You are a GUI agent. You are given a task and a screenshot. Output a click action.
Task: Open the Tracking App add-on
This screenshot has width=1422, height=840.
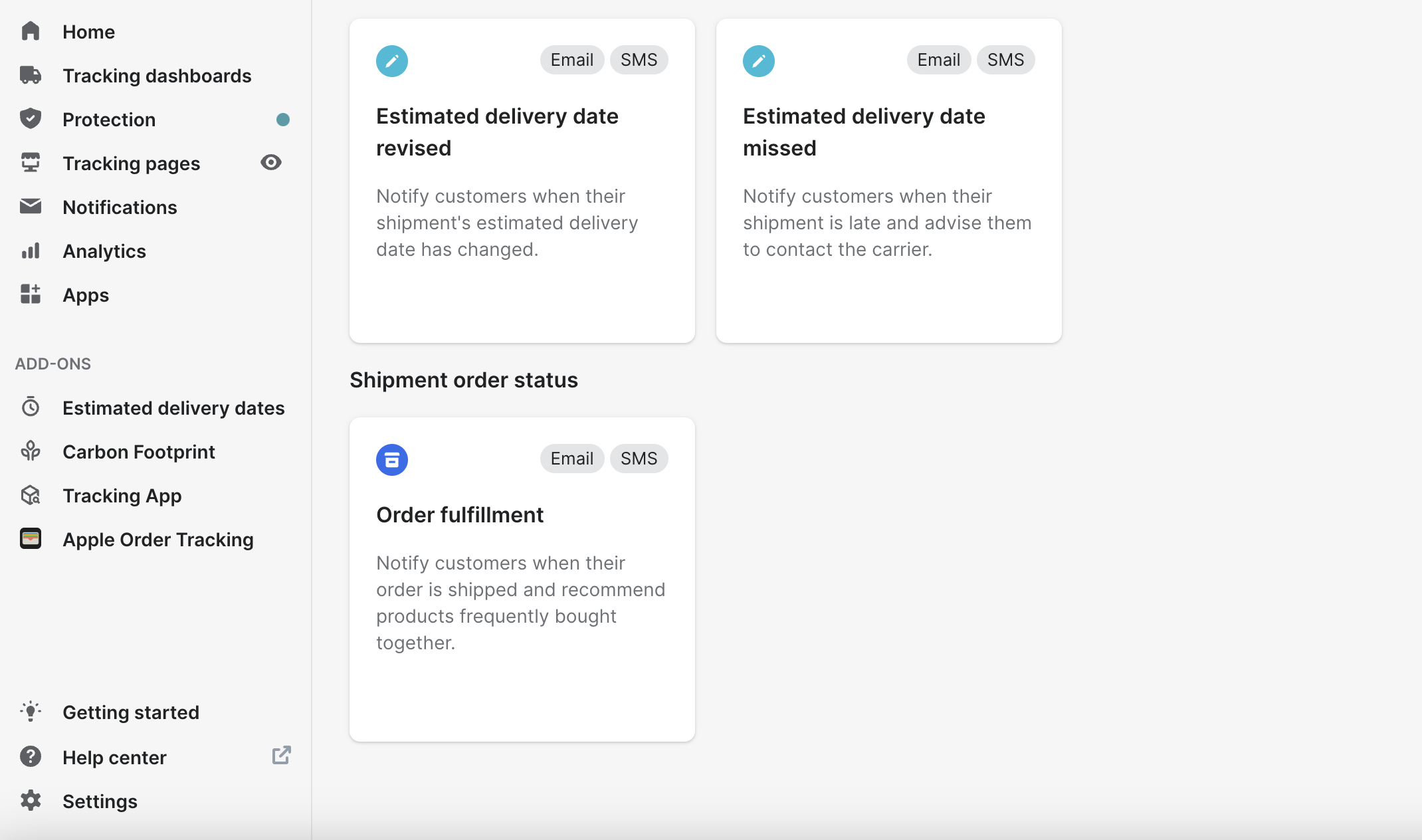pos(122,496)
